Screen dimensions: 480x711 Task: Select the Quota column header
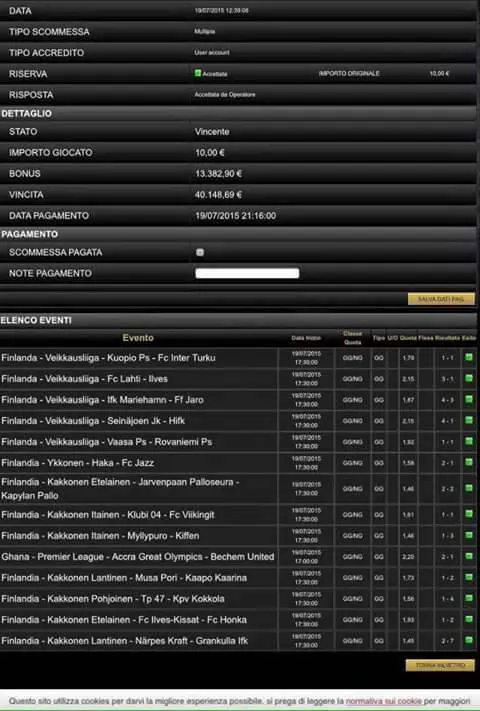click(x=408, y=338)
